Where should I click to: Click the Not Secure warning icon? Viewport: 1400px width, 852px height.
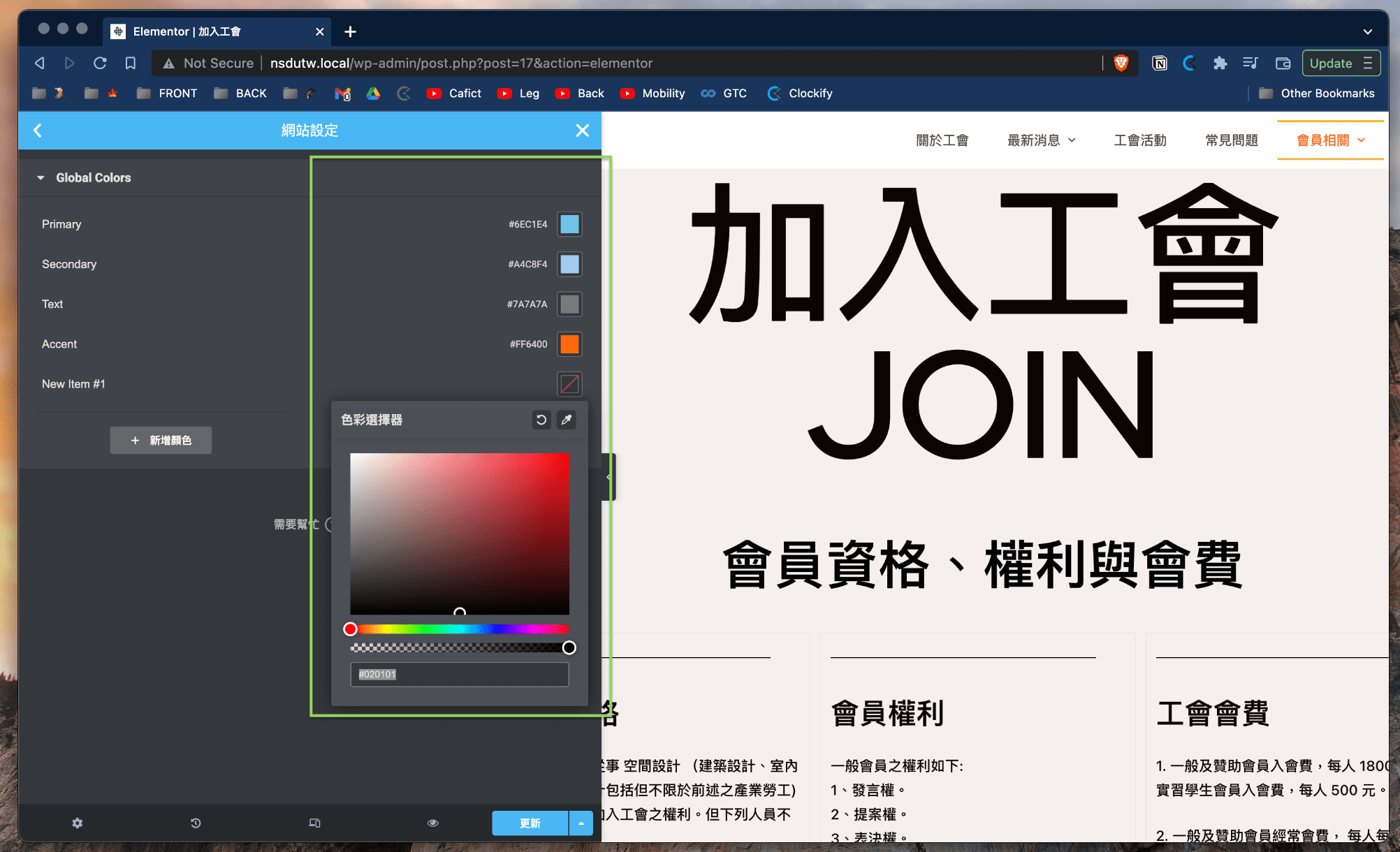(x=168, y=64)
